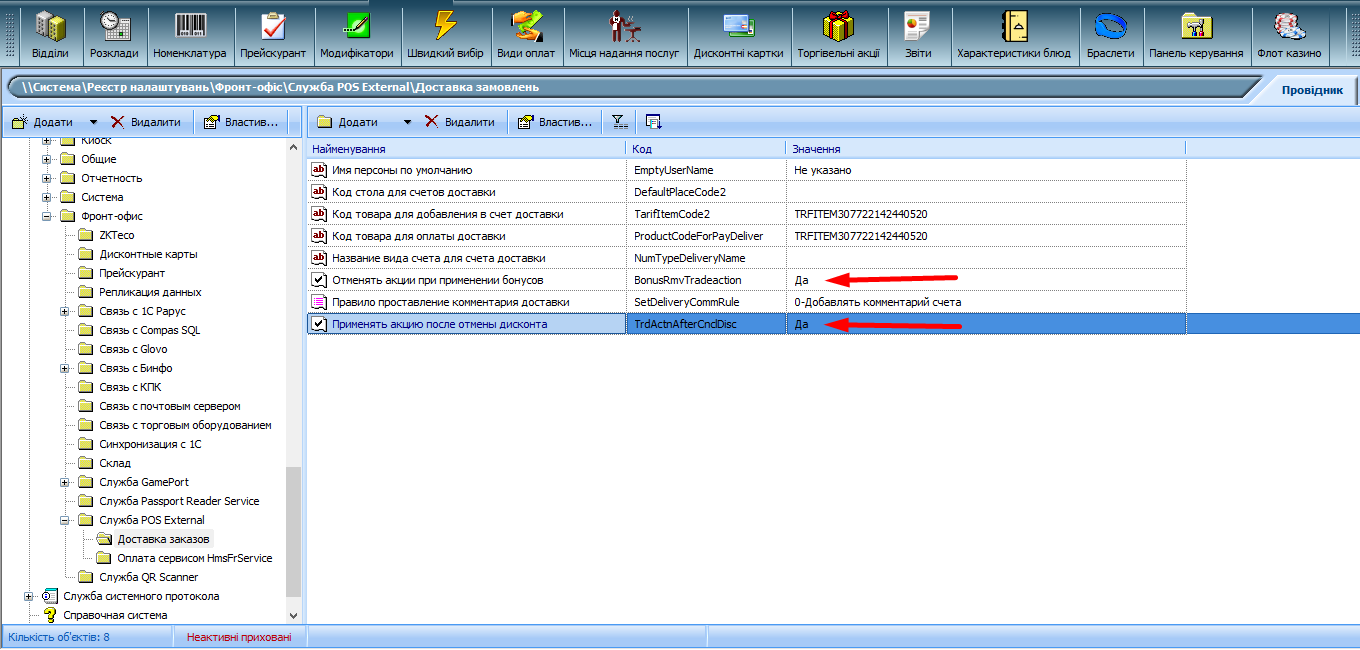
Task: Click the filter icon in right toolbar
Action: click(x=620, y=122)
